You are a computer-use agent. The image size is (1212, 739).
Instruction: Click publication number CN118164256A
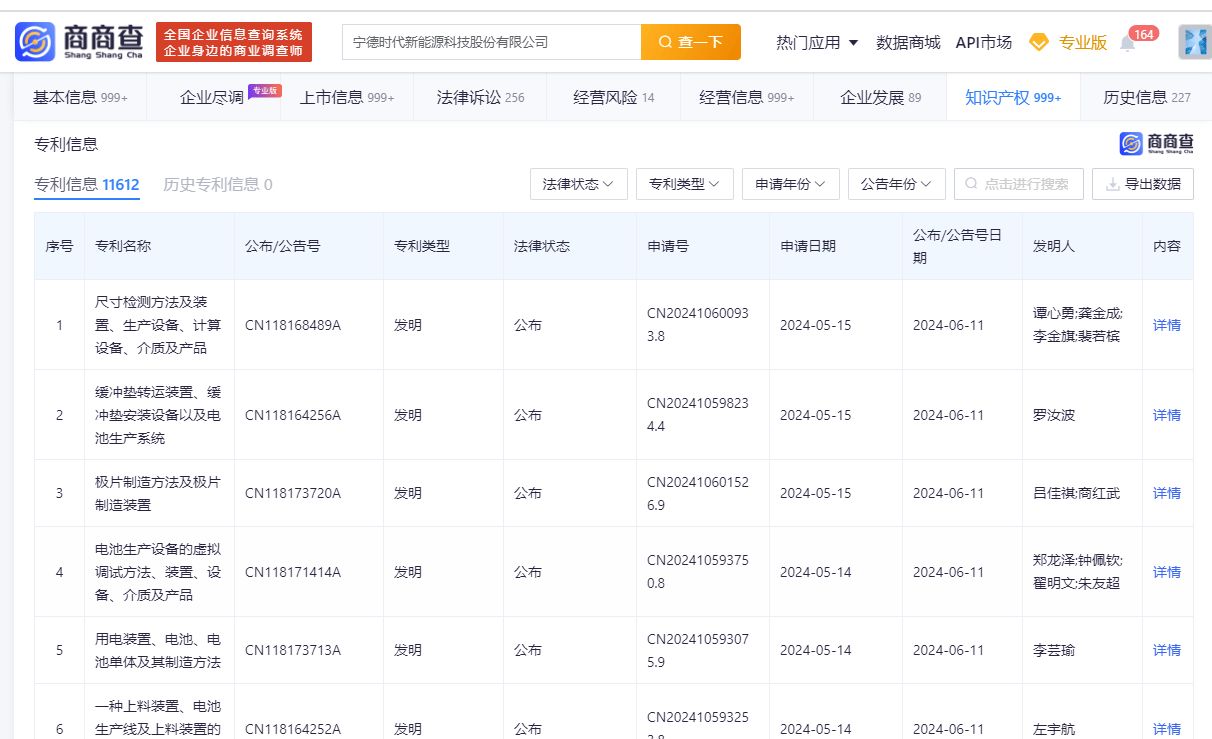293,415
